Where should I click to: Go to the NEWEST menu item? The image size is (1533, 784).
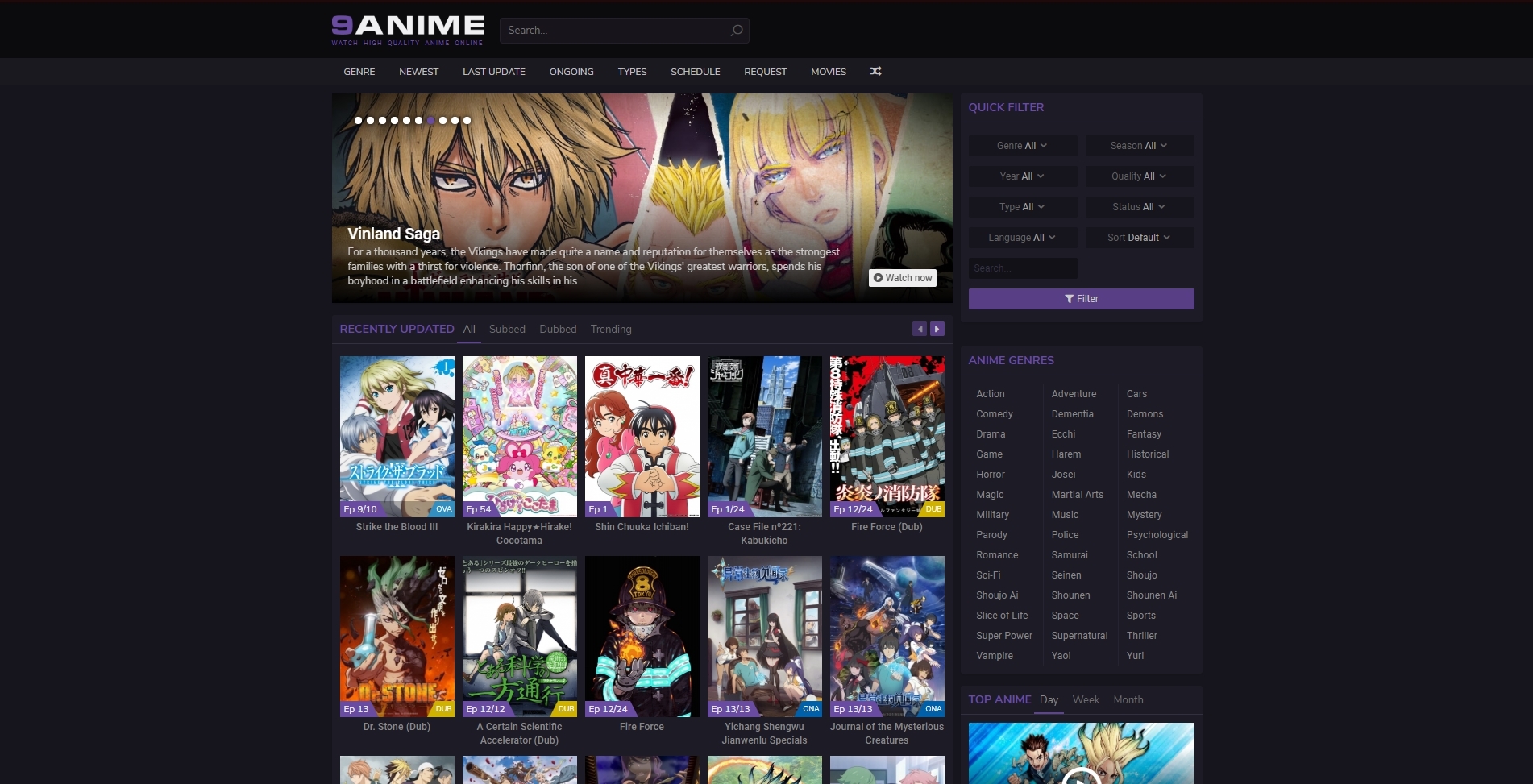click(x=419, y=72)
